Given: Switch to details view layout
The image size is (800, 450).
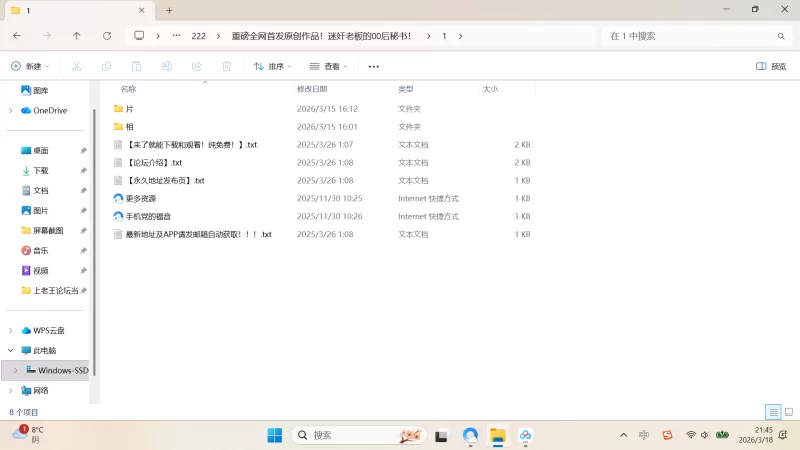Looking at the screenshot, I should (773, 412).
